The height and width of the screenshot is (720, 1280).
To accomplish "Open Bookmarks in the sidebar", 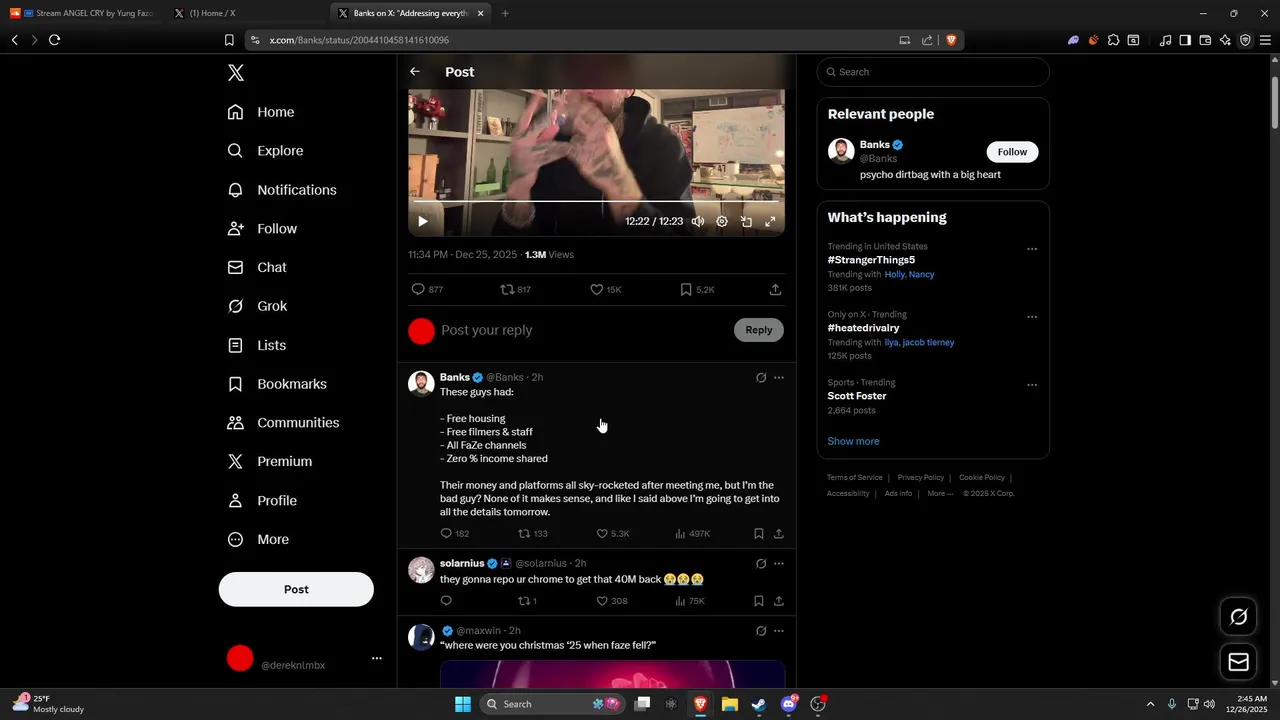I will [x=277, y=384].
